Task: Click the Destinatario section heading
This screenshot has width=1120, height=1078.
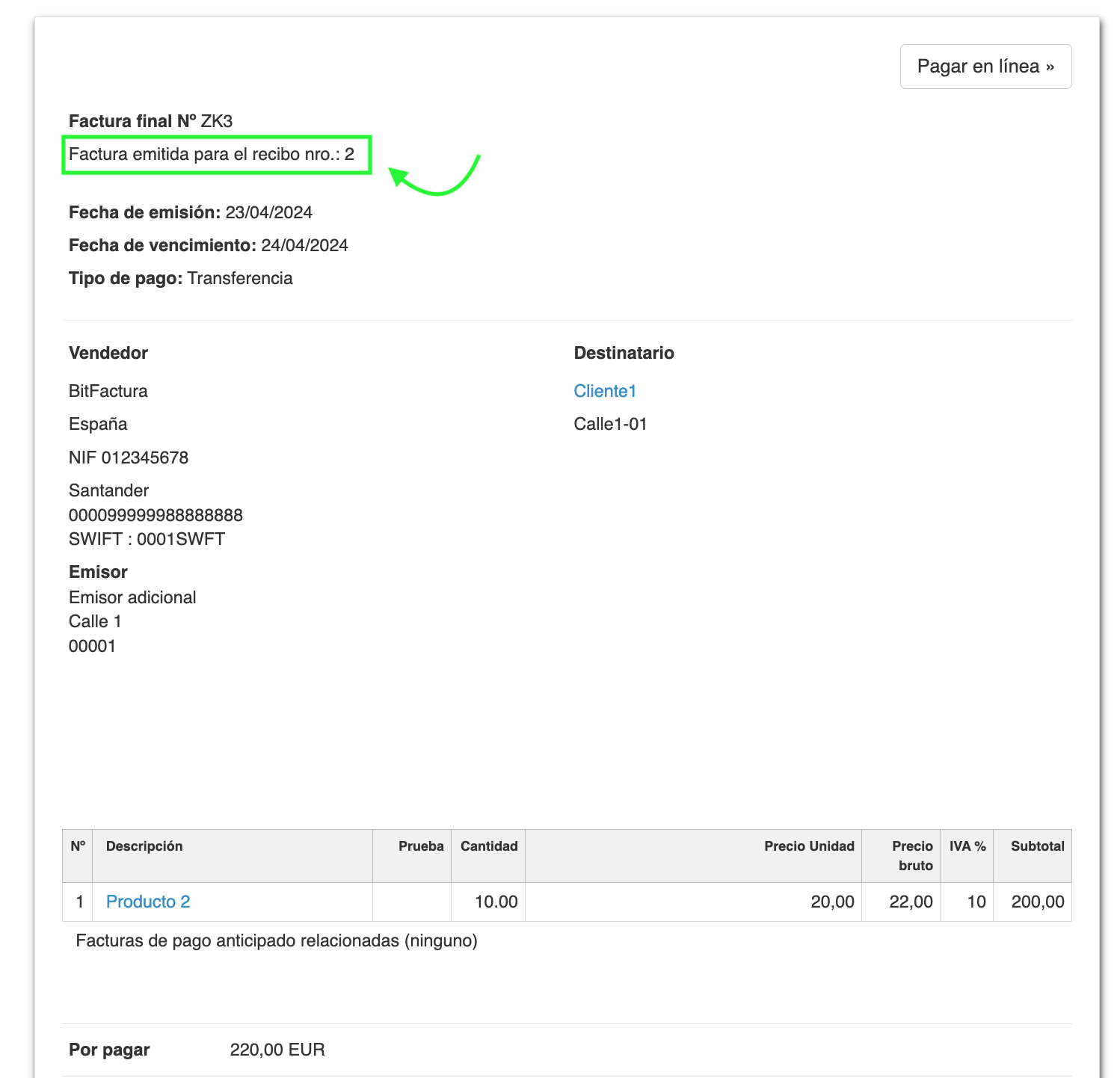Action: 624,353
